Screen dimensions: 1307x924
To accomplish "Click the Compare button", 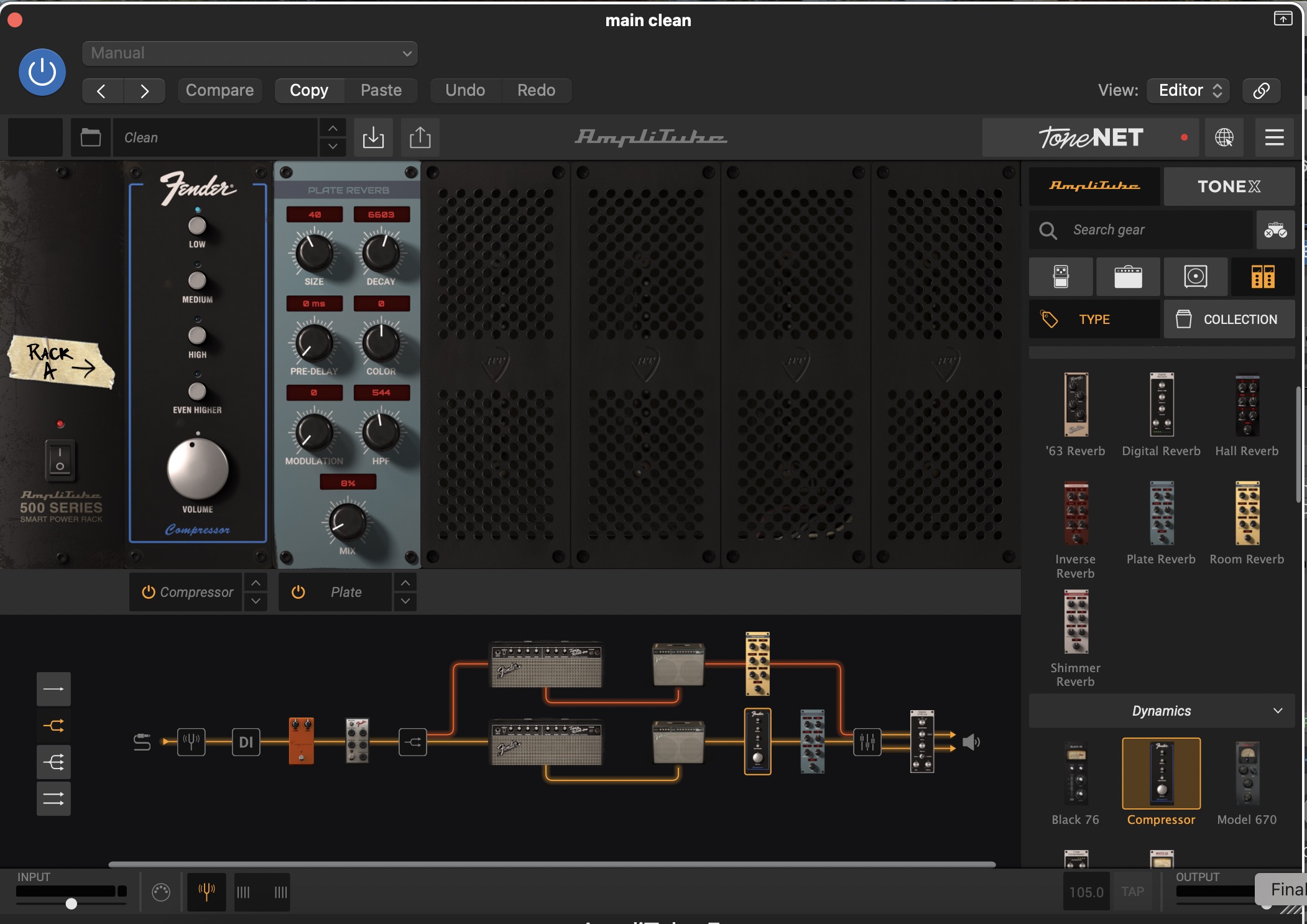I will [219, 91].
